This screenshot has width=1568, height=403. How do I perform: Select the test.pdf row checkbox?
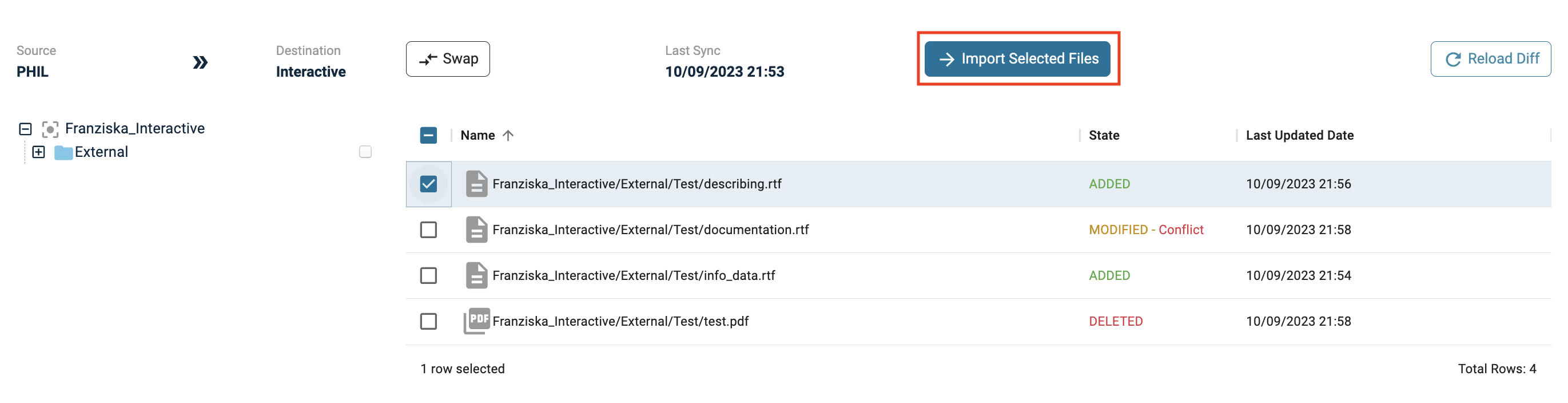(x=428, y=321)
